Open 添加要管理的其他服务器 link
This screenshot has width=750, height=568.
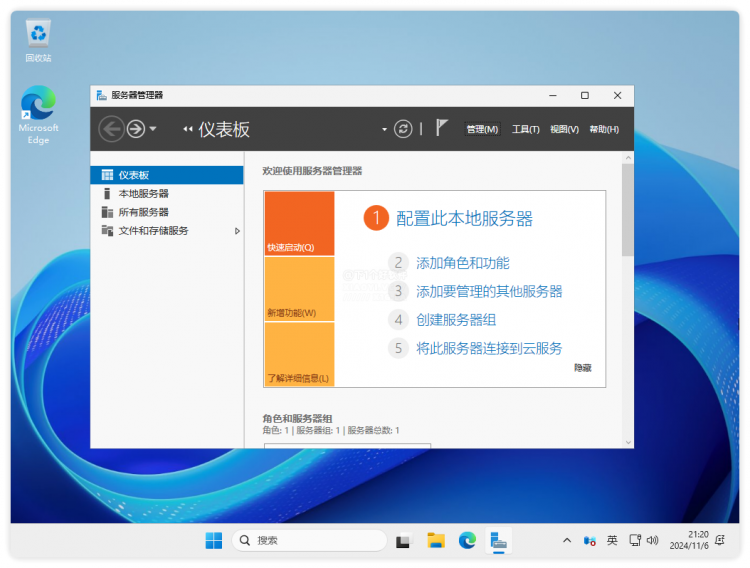coord(489,291)
